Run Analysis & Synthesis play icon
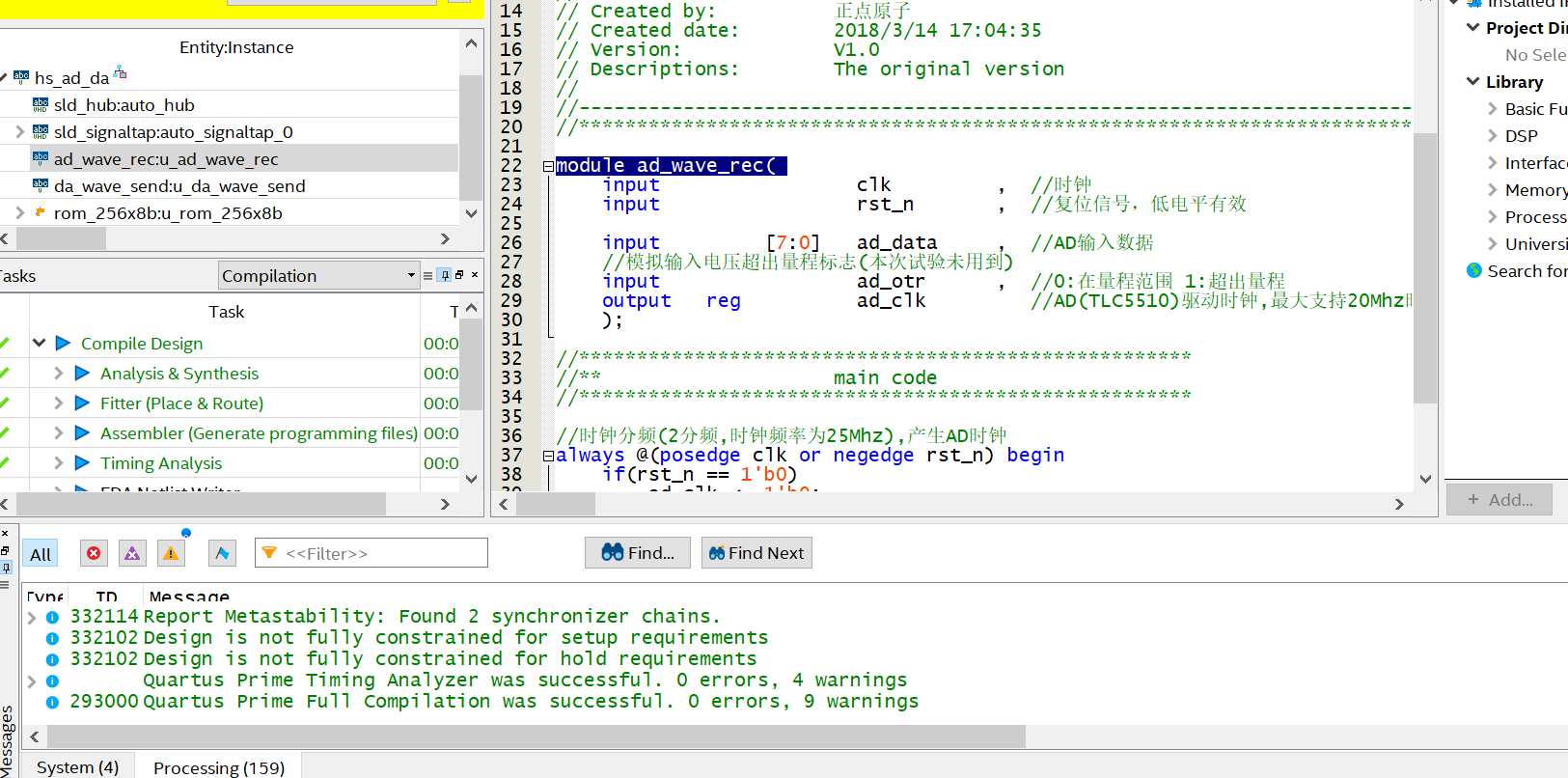This screenshot has height=778, width=1568. 82,373
